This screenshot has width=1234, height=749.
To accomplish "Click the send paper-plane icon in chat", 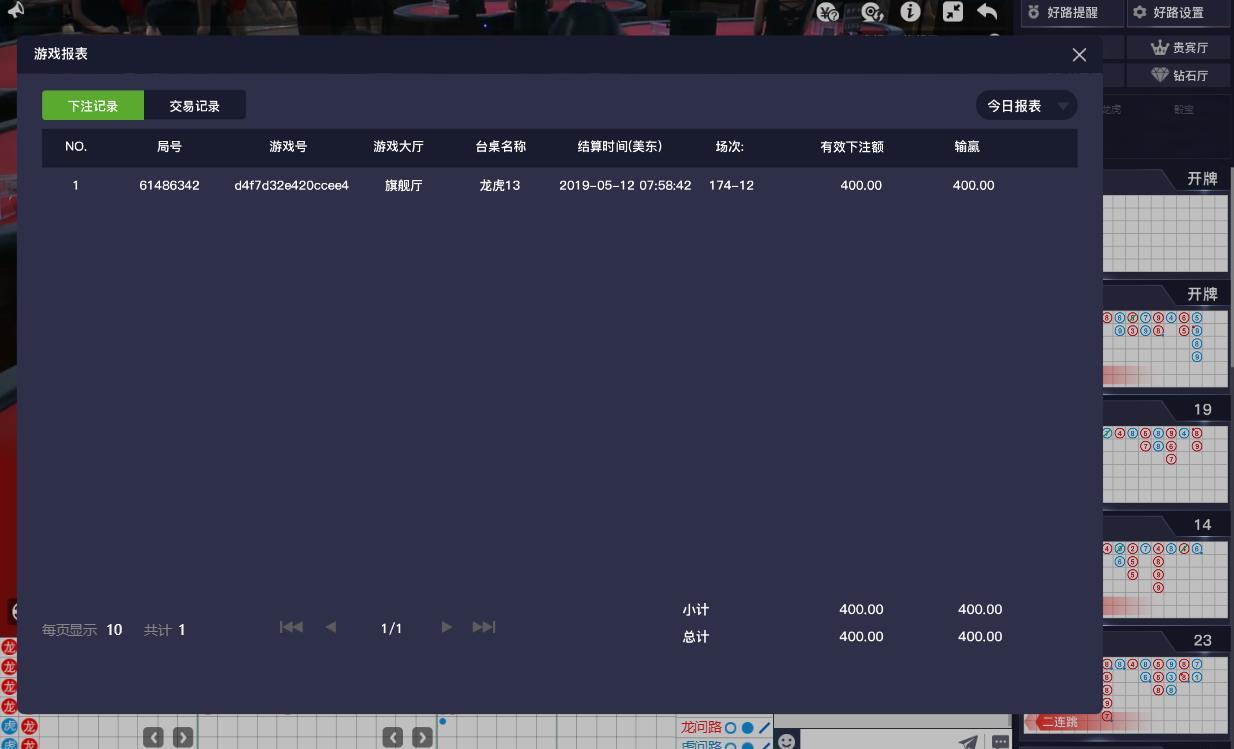I will [x=968, y=741].
